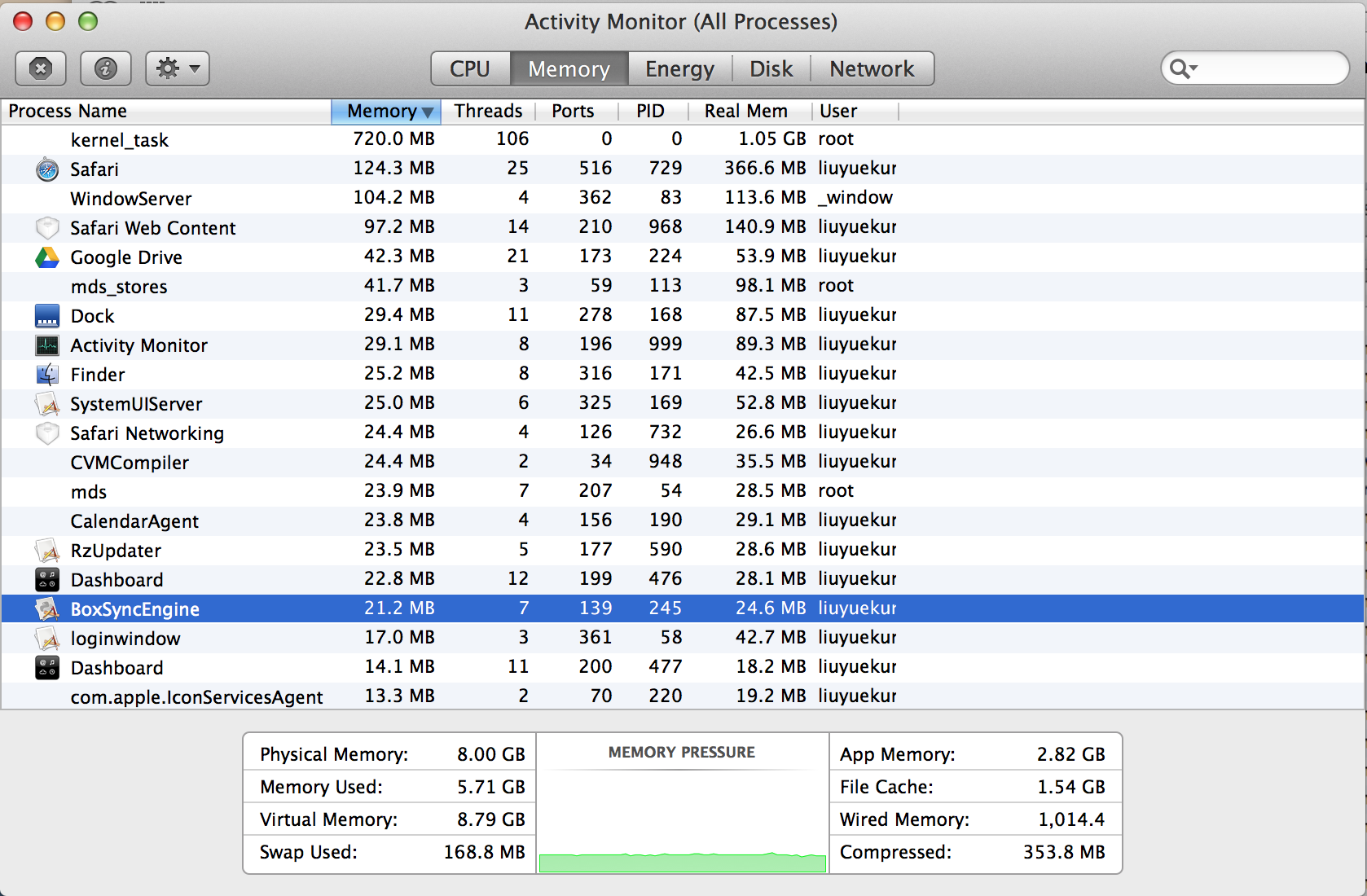Click the Safari Networking shield icon
The image size is (1367, 896).
tap(47, 433)
